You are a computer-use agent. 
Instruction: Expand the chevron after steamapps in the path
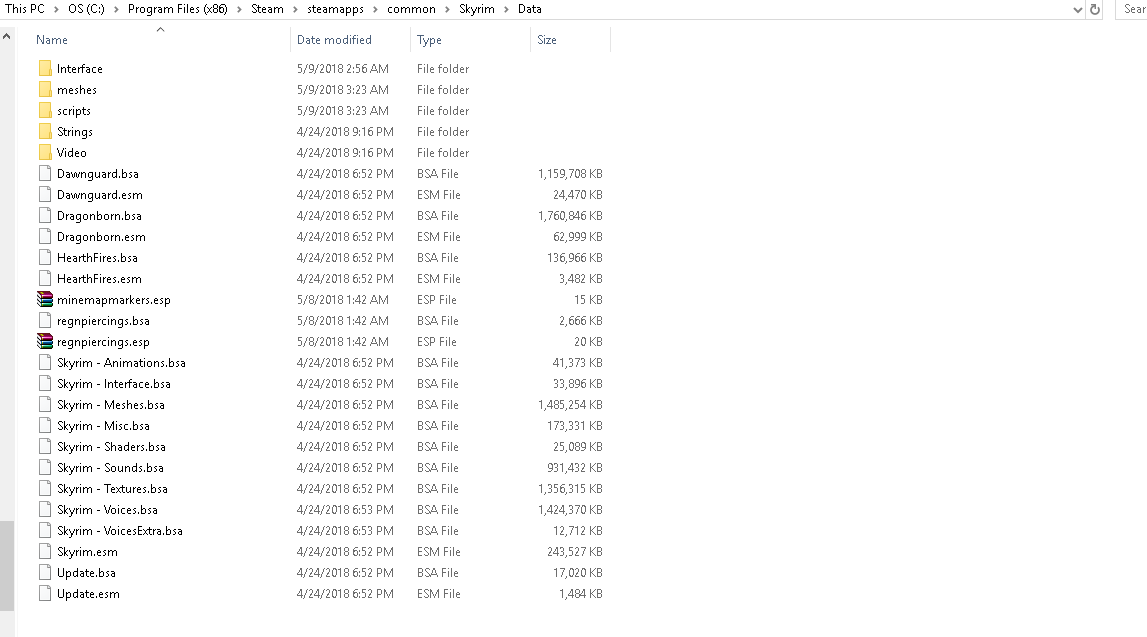point(375,10)
